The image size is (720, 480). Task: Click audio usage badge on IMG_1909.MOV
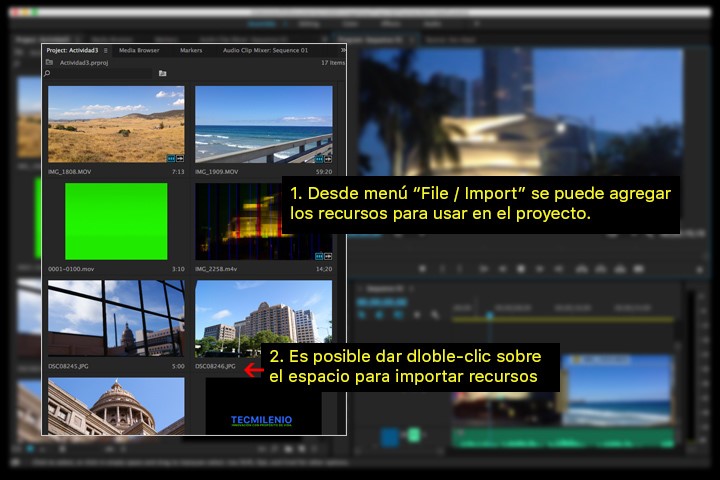point(328,159)
